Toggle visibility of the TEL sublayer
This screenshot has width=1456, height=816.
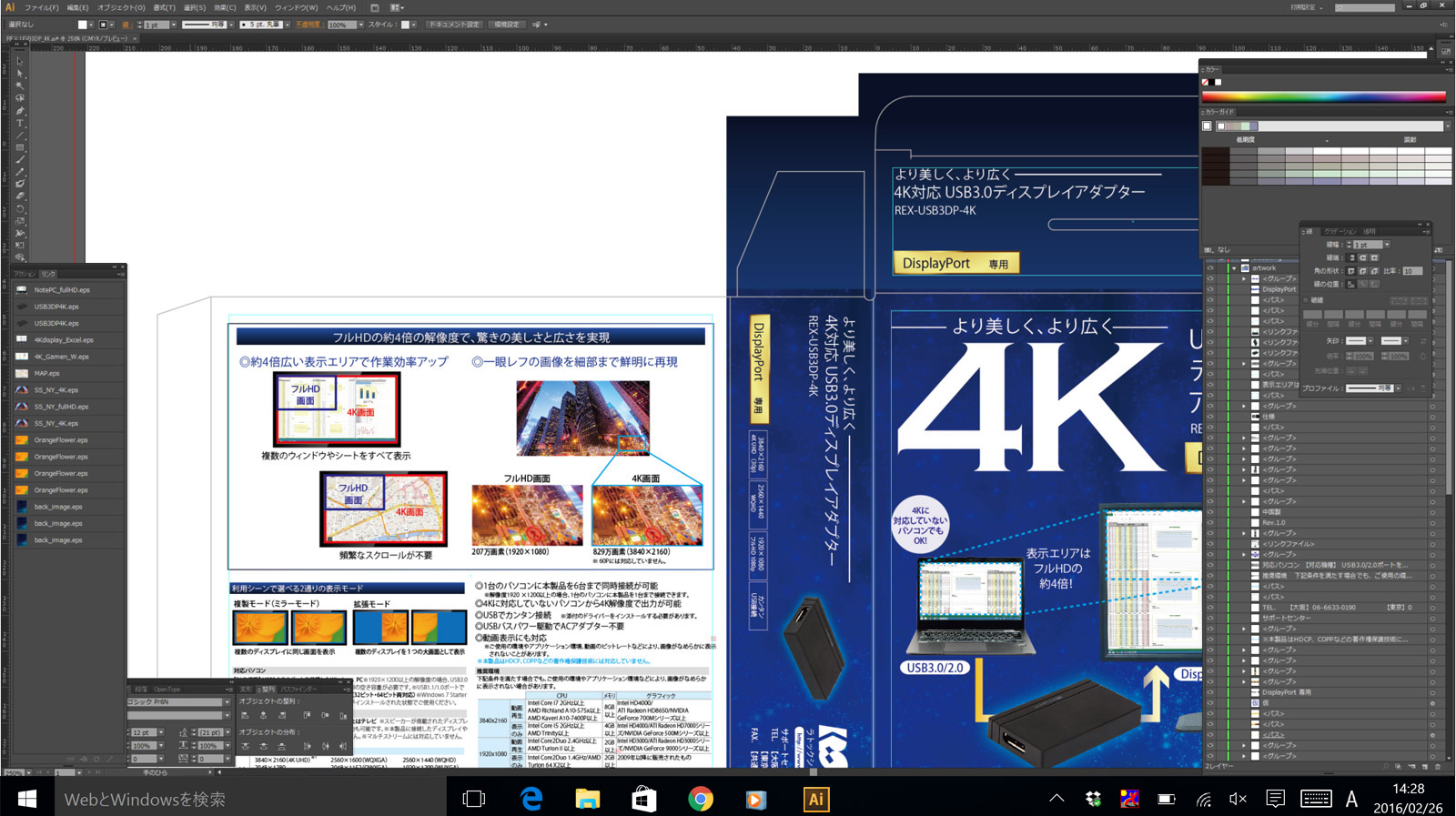coord(1210,607)
